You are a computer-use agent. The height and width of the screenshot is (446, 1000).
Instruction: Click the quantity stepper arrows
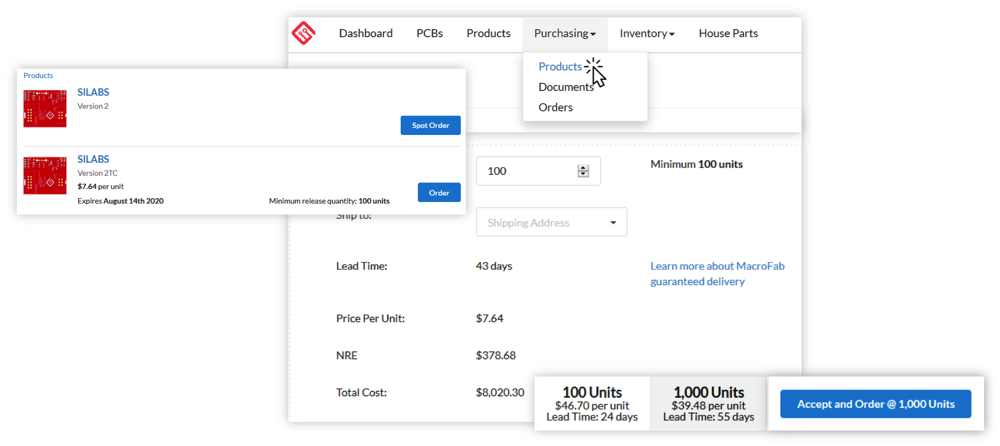[583, 171]
